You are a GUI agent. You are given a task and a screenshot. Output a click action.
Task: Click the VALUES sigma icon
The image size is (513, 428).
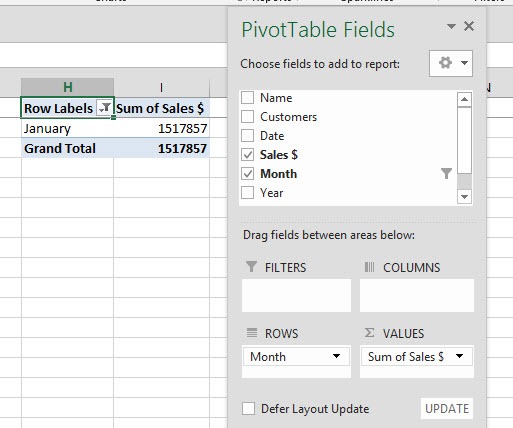(369, 333)
